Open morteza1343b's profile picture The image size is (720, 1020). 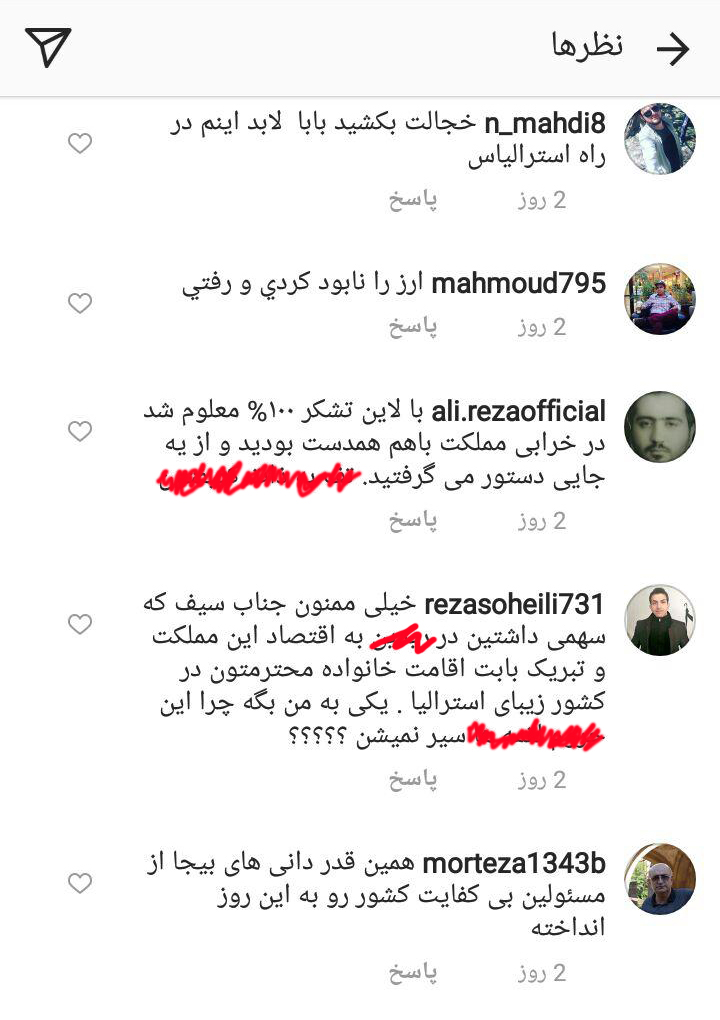(x=660, y=879)
